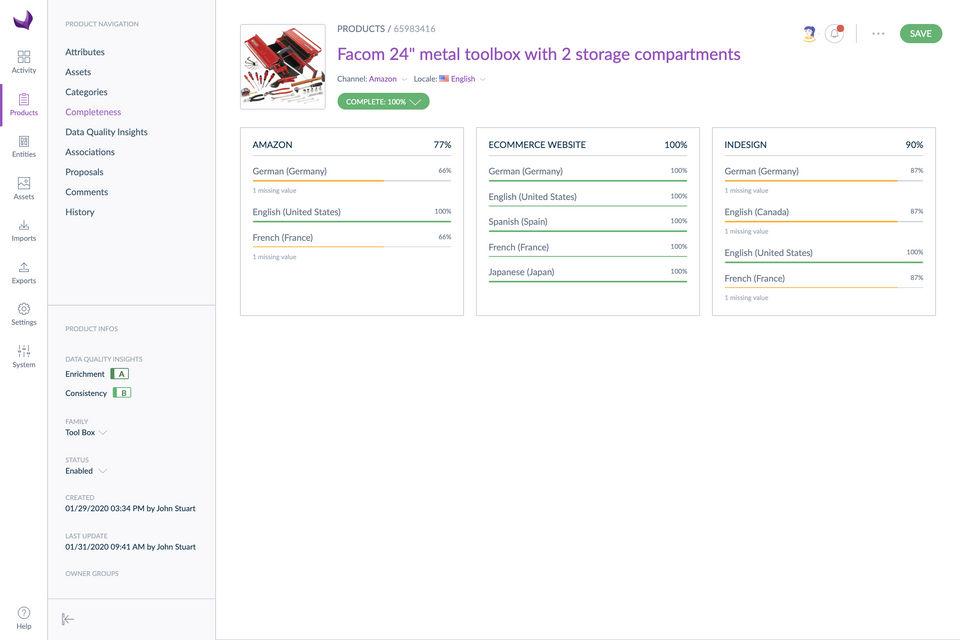
Task: Change the English locale dropdown
Action: click(x=463, y=79)
